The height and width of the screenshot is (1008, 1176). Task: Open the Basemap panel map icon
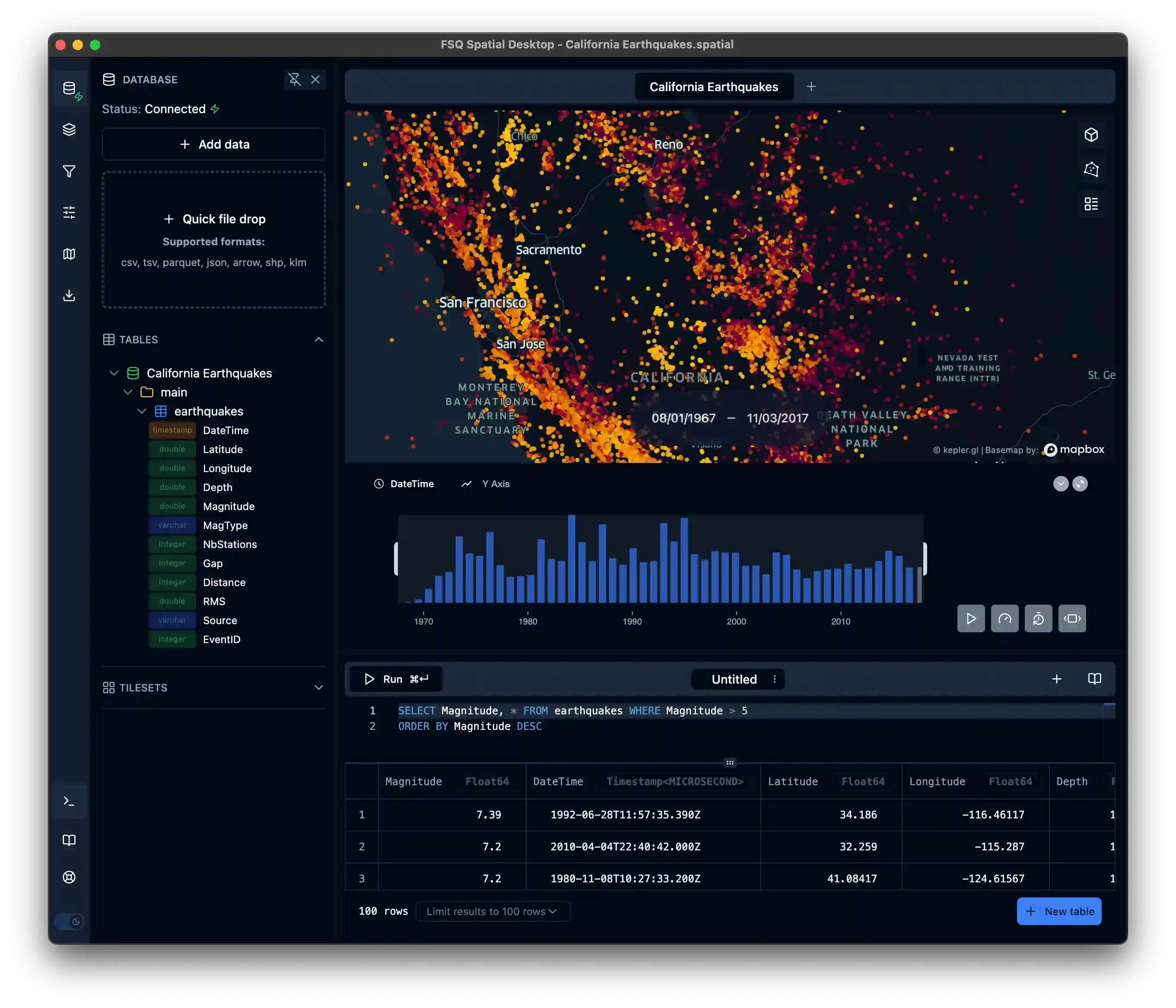tap(69, 254)
